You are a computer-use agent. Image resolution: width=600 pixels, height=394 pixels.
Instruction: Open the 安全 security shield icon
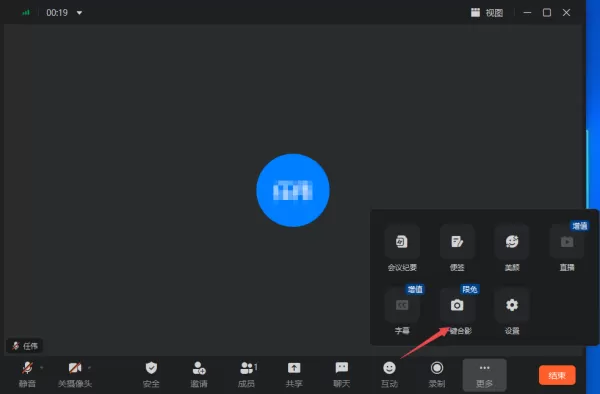tap(151, 368)
